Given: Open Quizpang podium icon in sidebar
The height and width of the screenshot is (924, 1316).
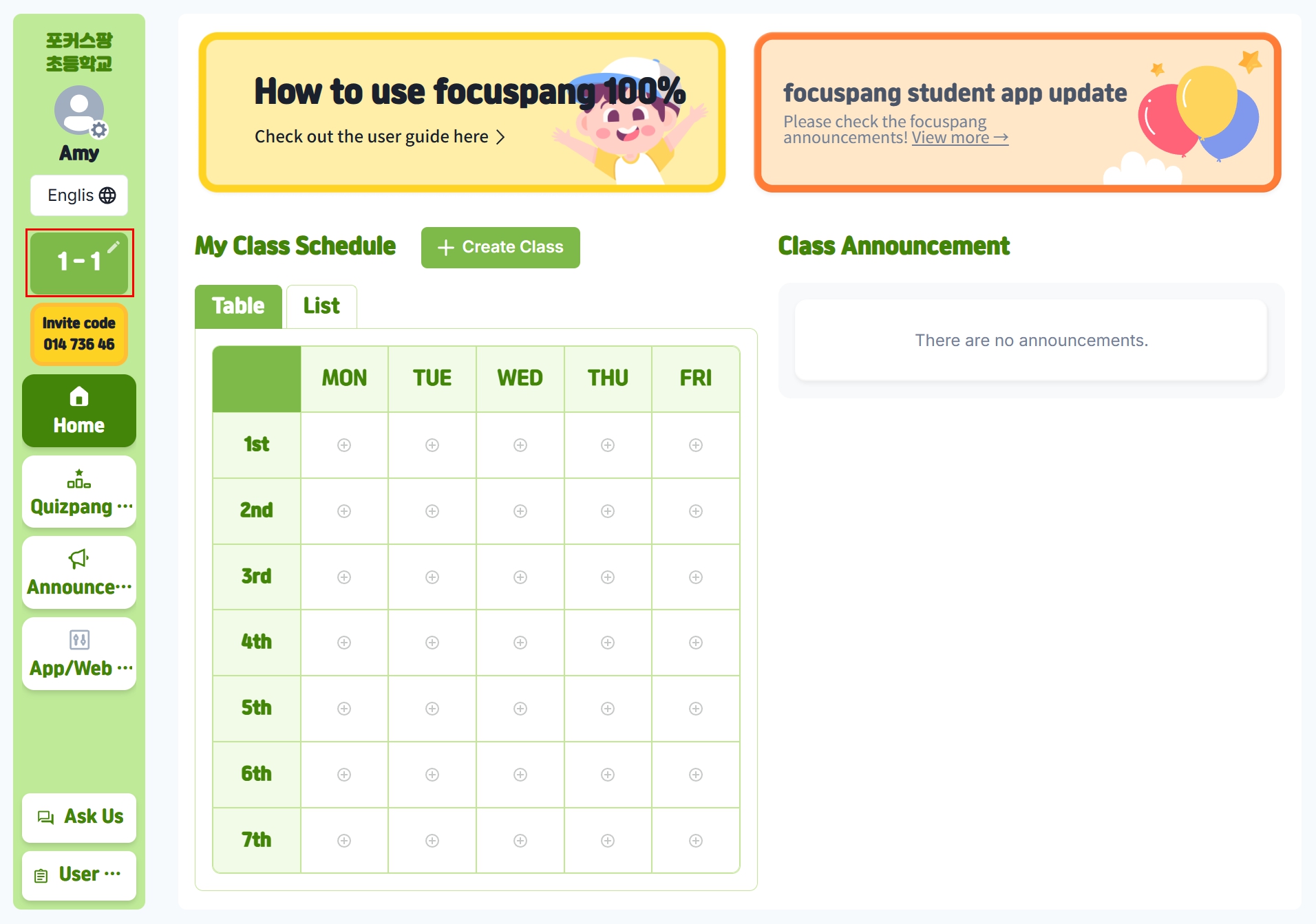Looking at the screenshot, I should point(79,478).
